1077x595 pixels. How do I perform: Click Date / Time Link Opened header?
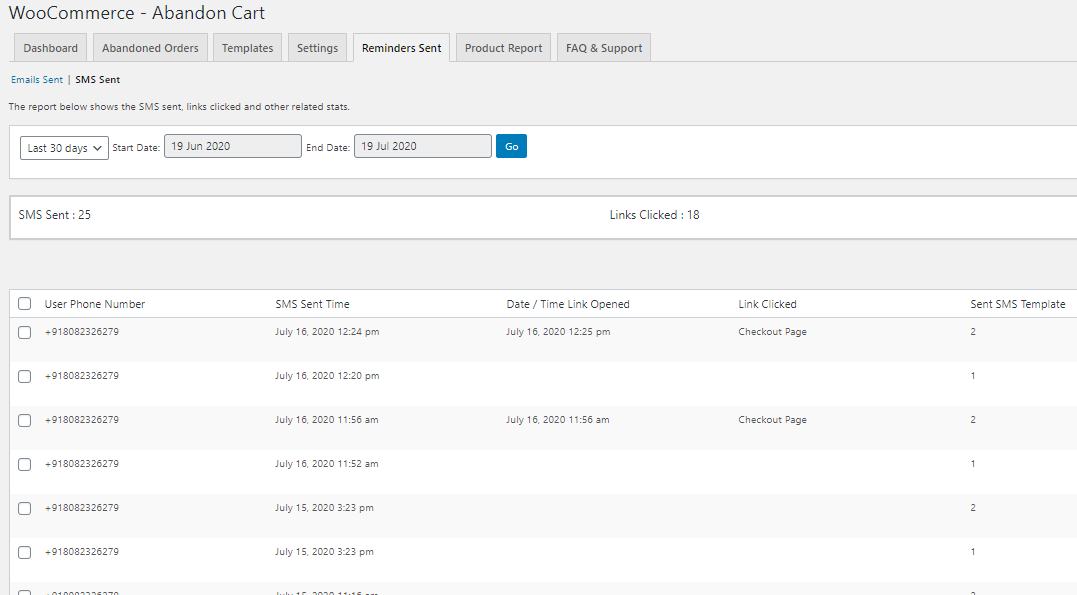(x=568, y=304)
